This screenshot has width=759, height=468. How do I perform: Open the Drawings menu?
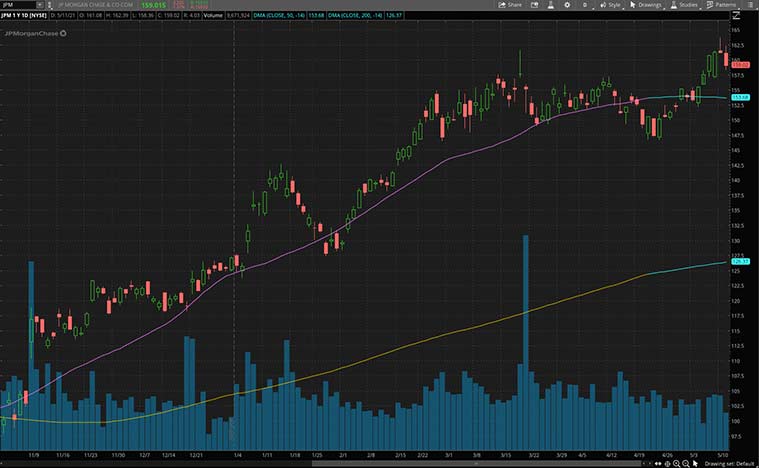click(646, 5)
